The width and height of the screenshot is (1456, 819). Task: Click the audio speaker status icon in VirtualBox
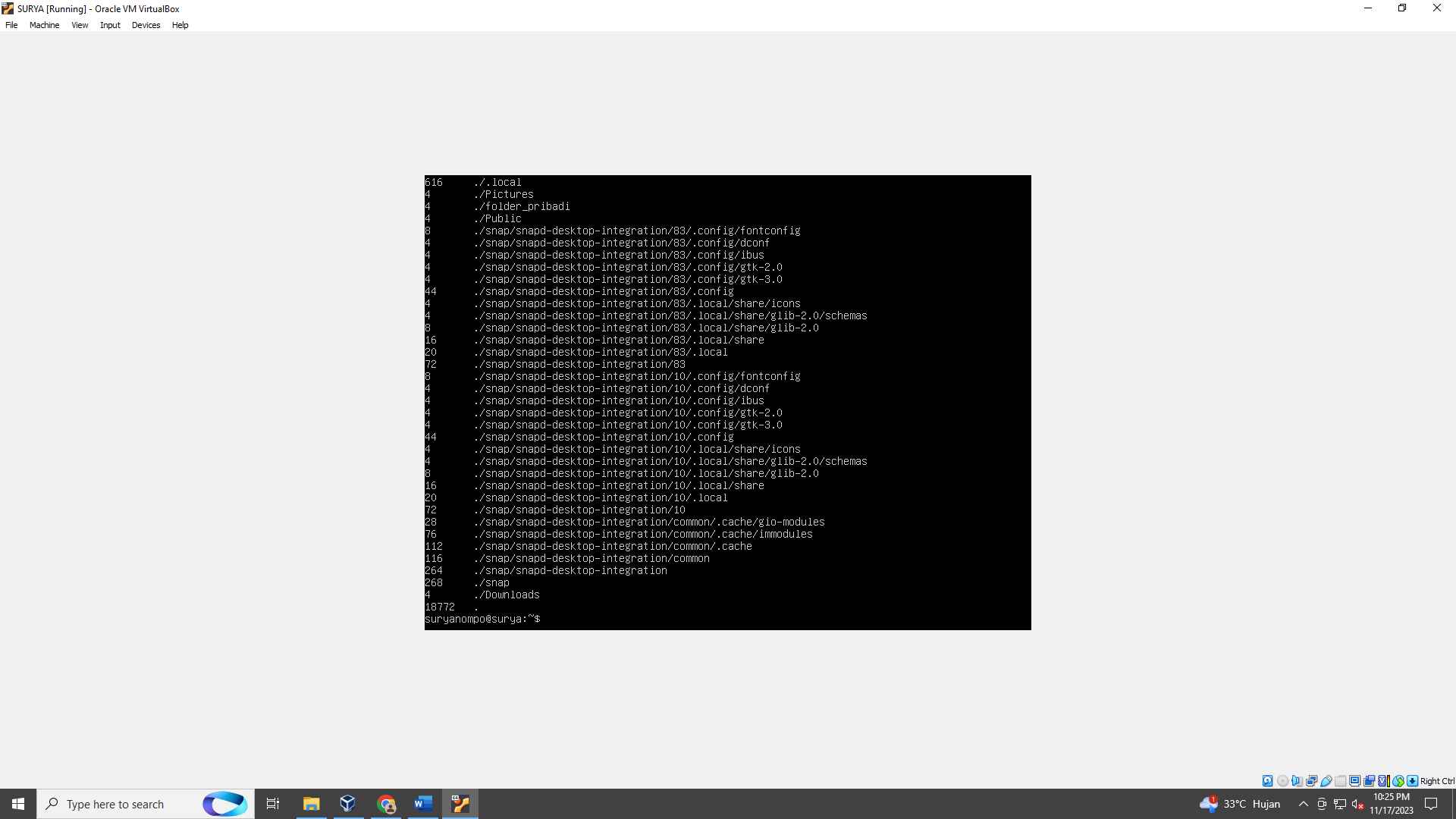click(1297, 781)
